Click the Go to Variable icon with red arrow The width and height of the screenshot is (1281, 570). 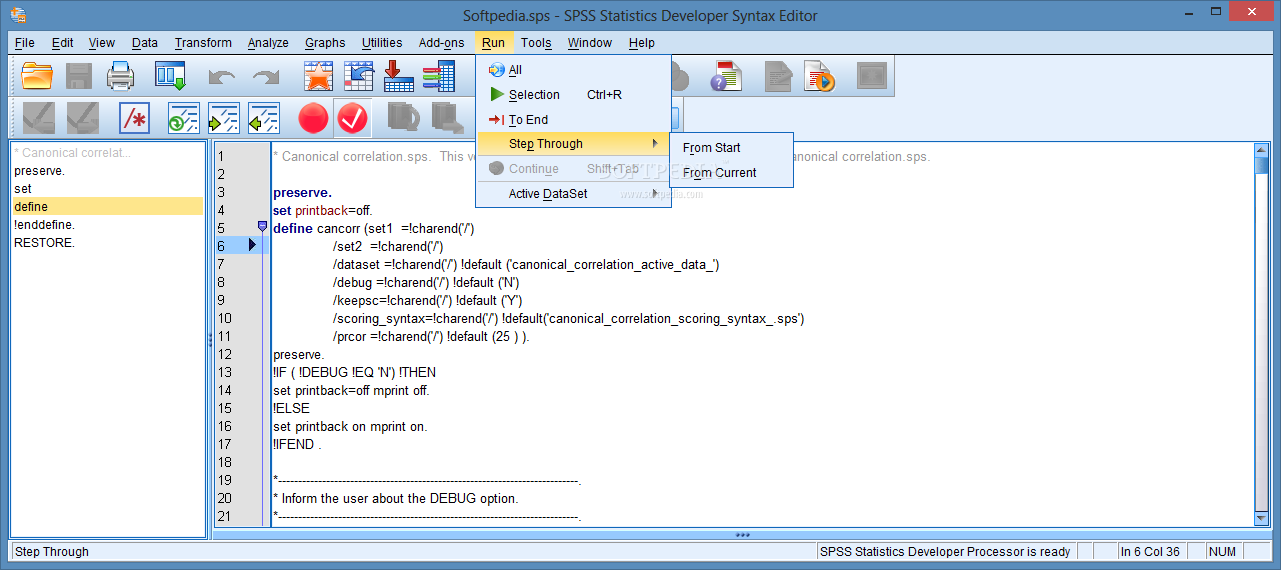click(399, 76)
